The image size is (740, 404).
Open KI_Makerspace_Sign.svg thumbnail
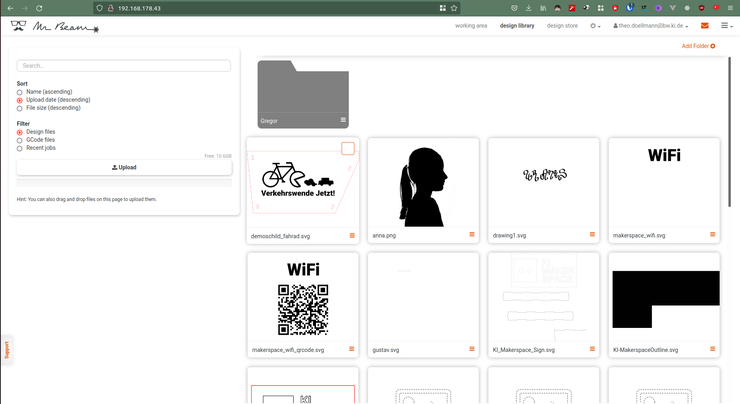click(x=544, y=297)
